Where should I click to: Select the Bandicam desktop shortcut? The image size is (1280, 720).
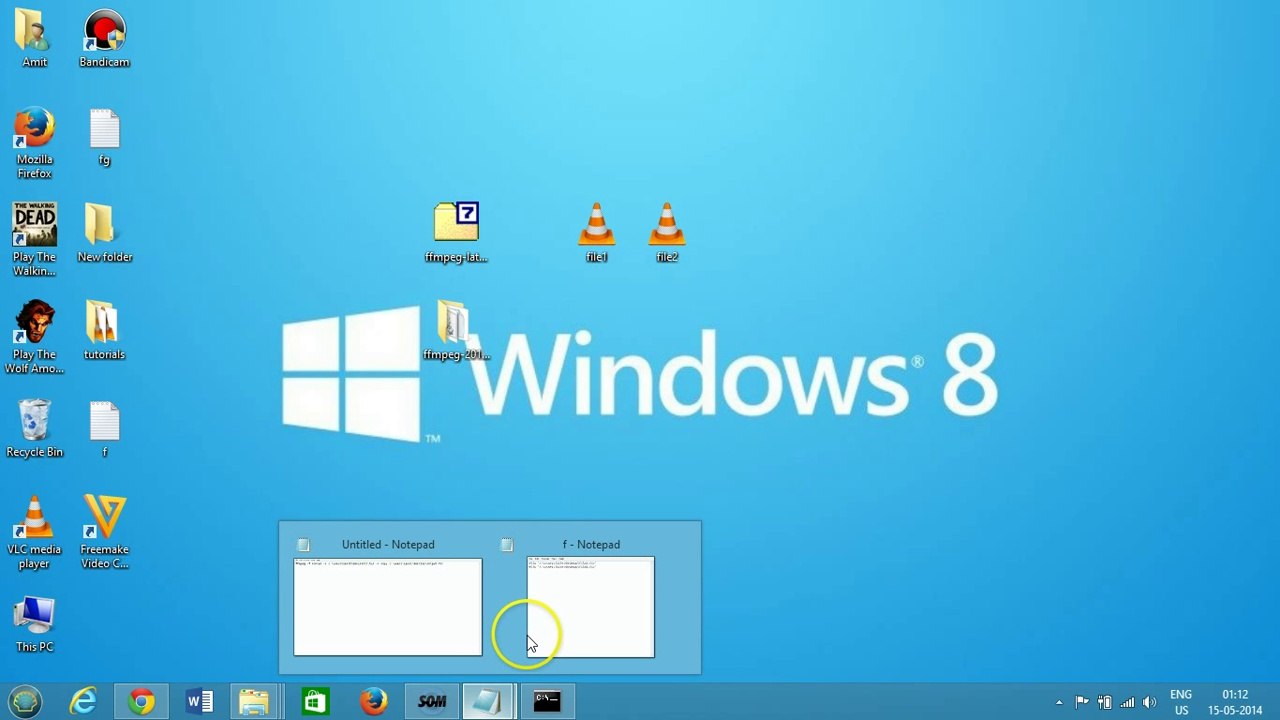click(x=104, y=39)
